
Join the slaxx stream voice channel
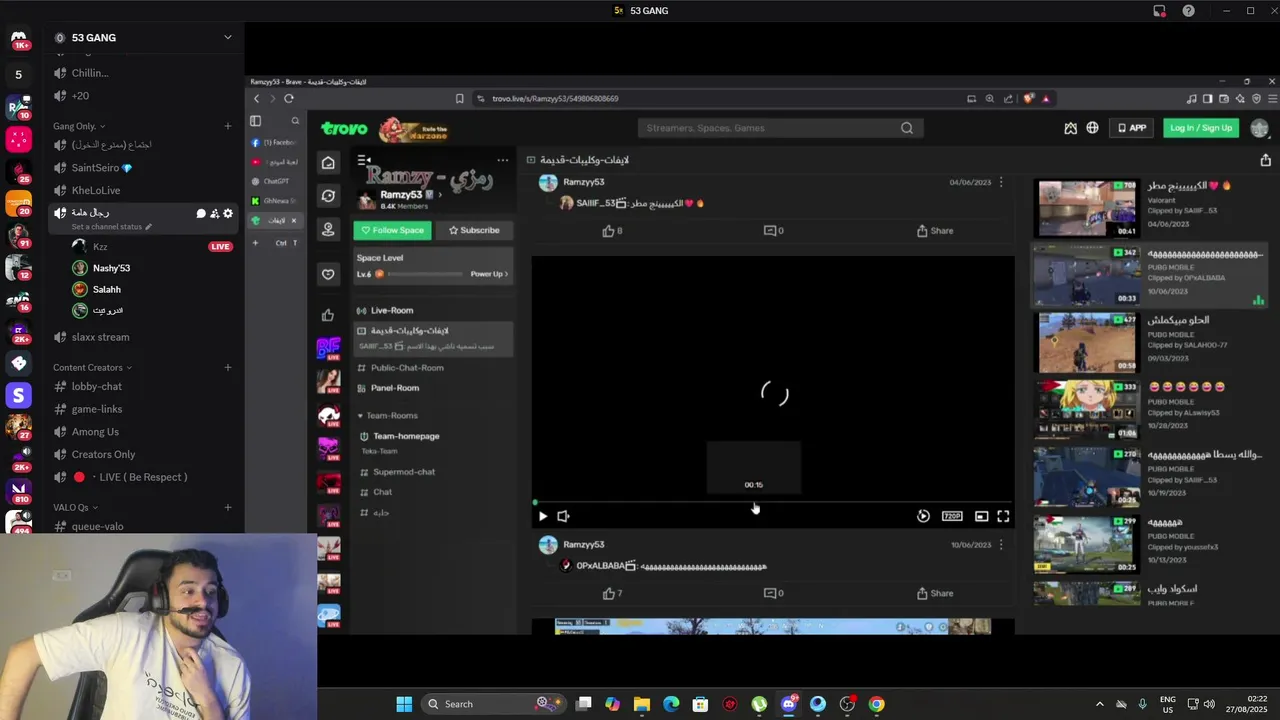(x=100, y=337)
